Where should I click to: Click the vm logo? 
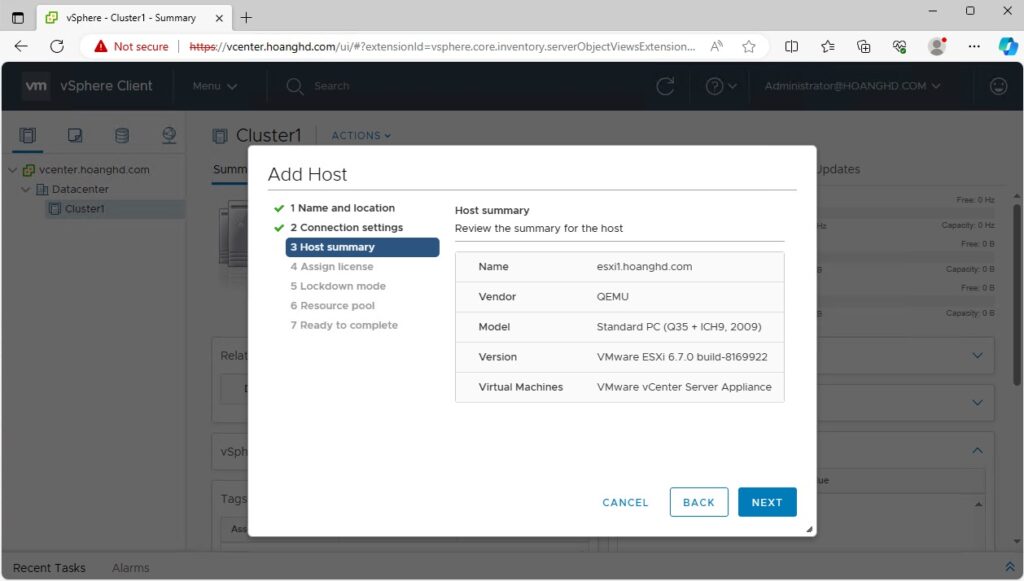coord(36,86)
